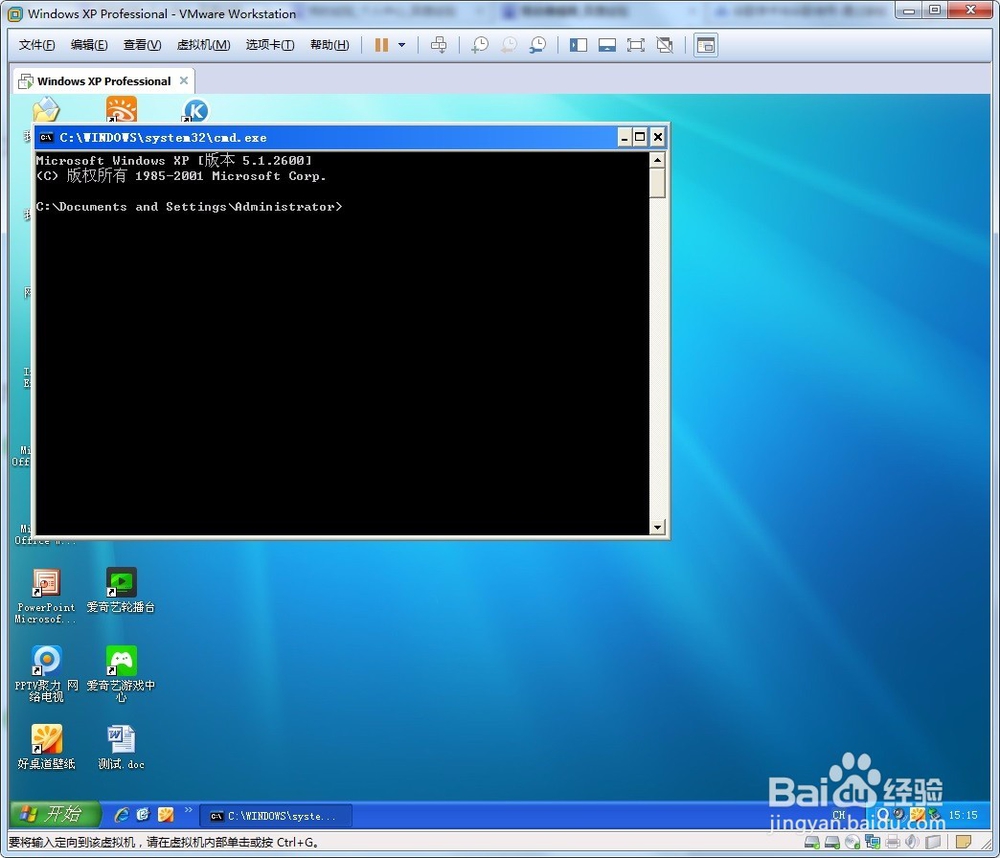Maximize the cmd.exe window
1000x858 pixels.
[640, 137]
